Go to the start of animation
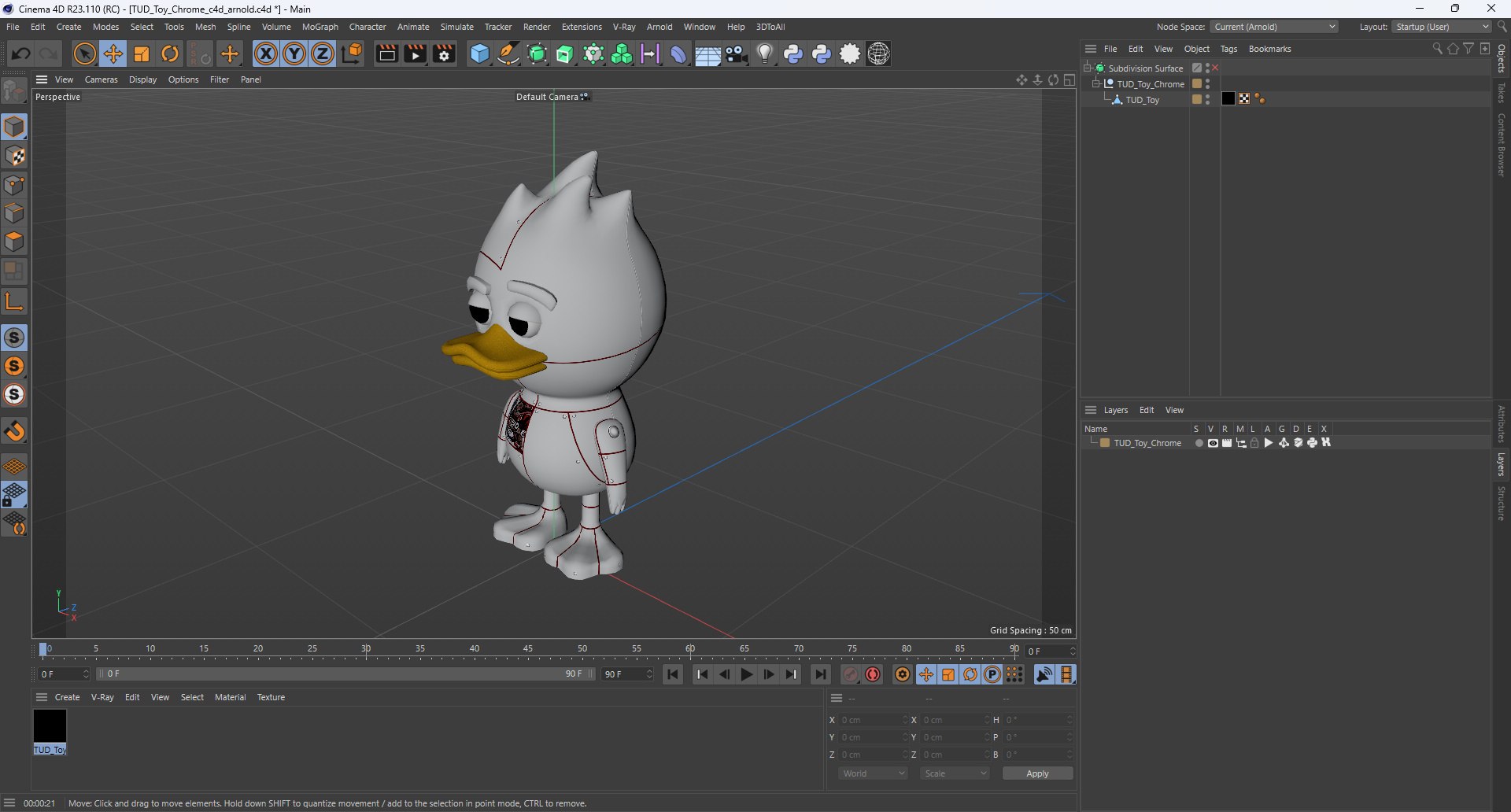Screen dimensions: 1511x812 [x=673, y=675]
